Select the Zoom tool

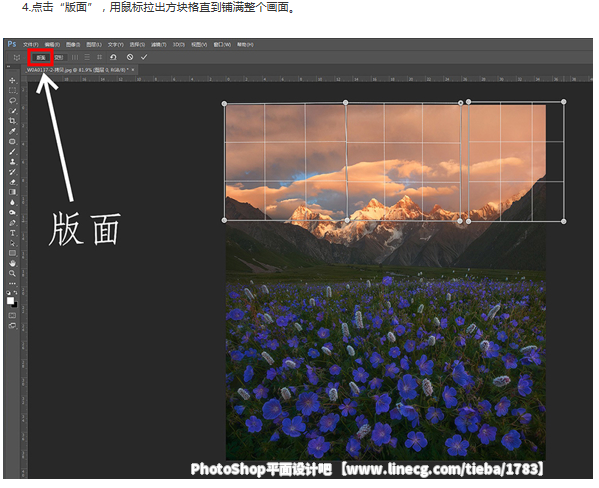click(12, 273)
